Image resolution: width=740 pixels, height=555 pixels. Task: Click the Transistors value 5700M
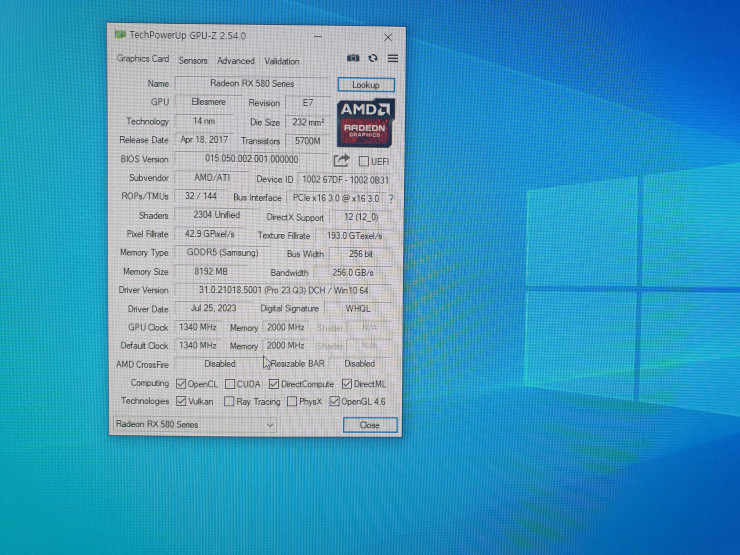point(308,141)
